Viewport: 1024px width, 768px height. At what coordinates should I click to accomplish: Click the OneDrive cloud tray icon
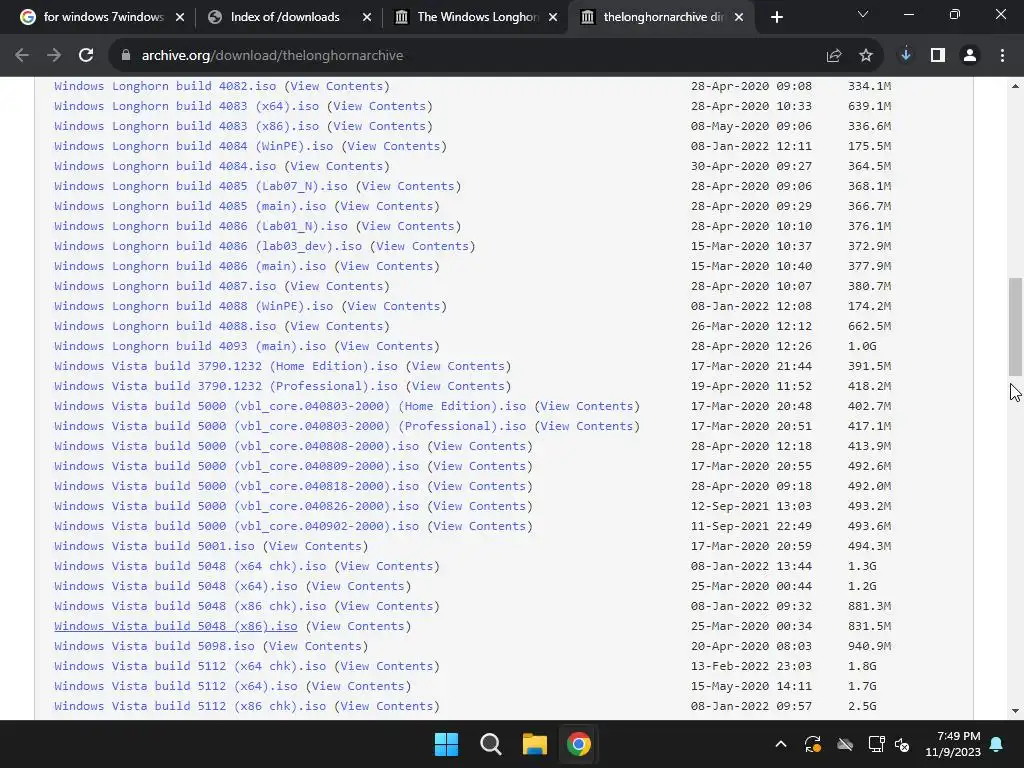845,744
